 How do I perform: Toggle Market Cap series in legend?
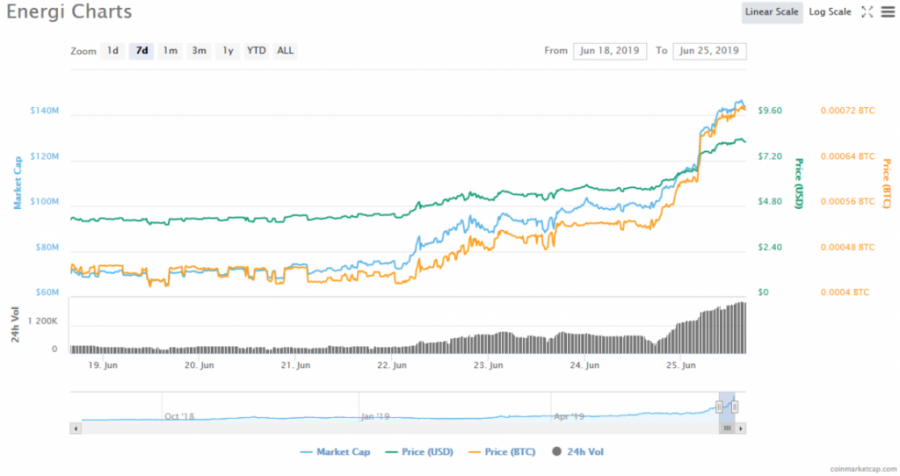(335, 452)
